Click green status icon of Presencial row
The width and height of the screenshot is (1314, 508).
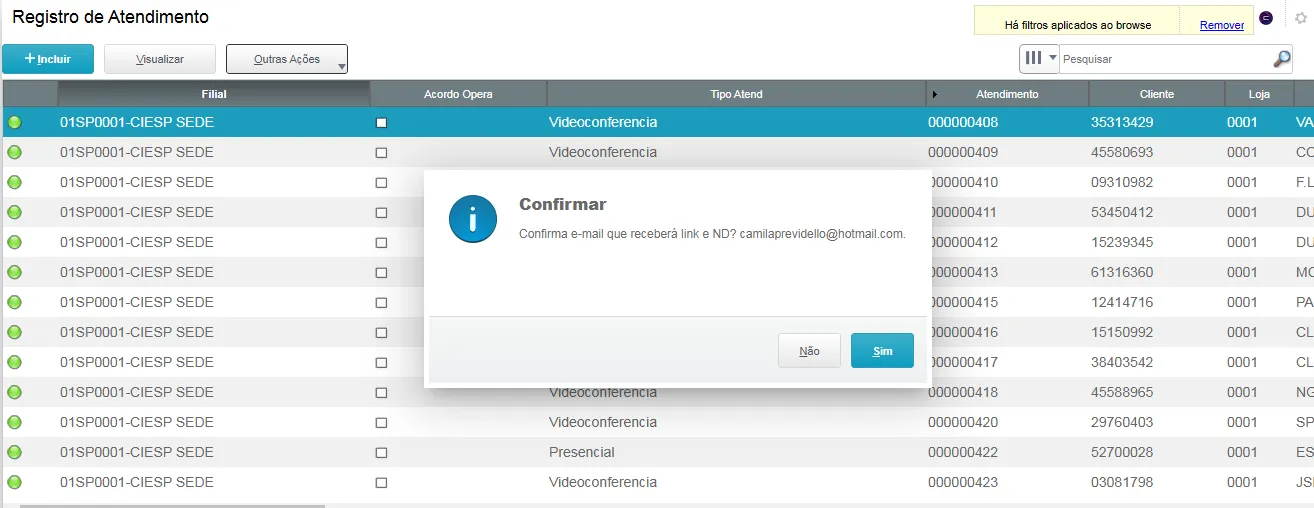14,453
